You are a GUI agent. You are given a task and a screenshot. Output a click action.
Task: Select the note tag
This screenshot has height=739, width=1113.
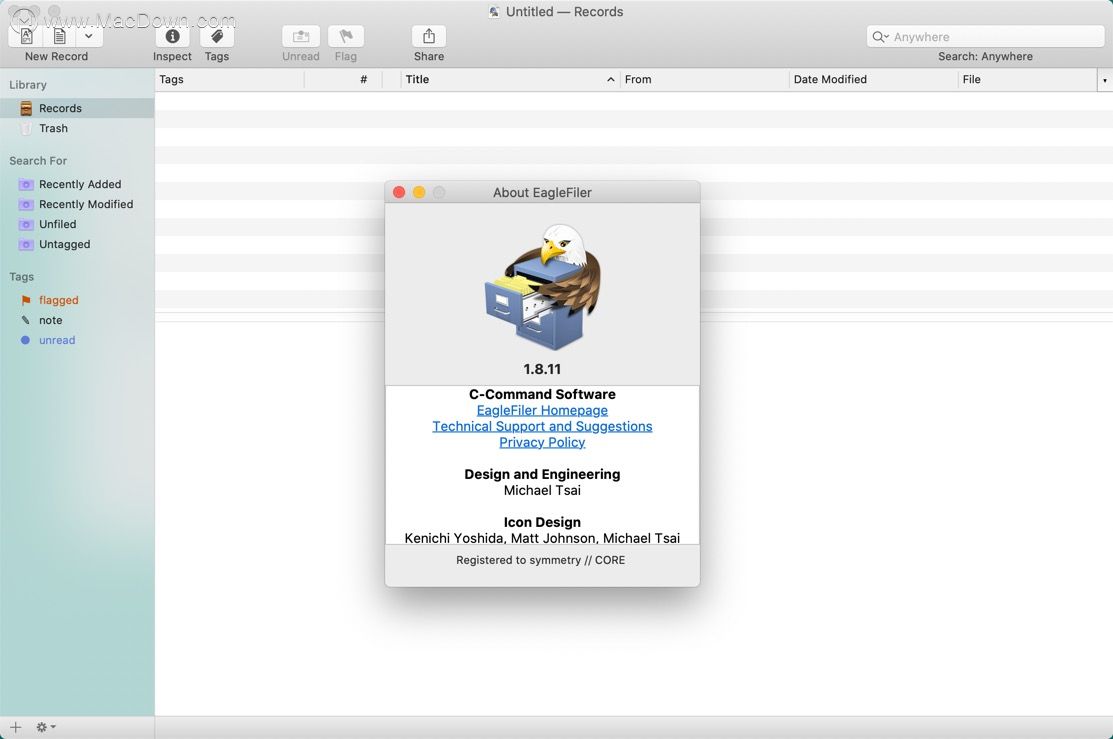[x=77, y=320]
